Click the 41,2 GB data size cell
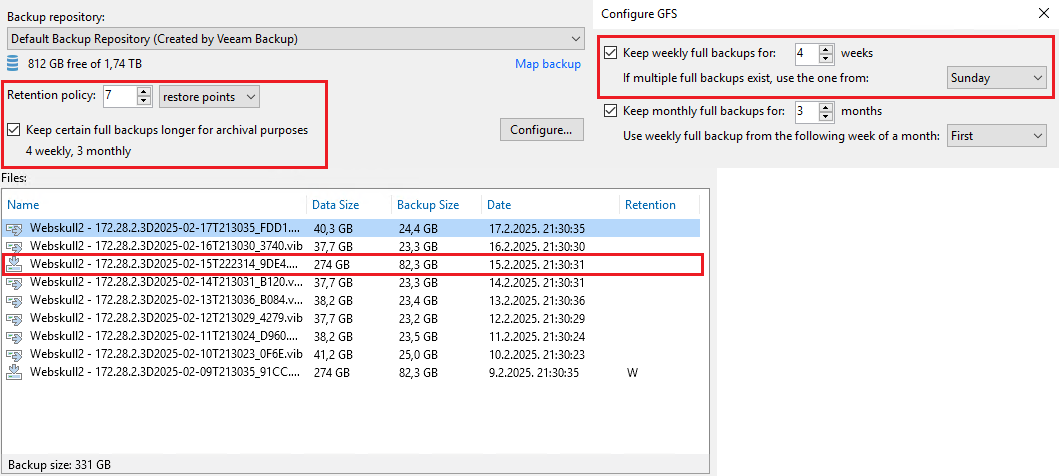The image size is (1059, 476). coord(333,354)
